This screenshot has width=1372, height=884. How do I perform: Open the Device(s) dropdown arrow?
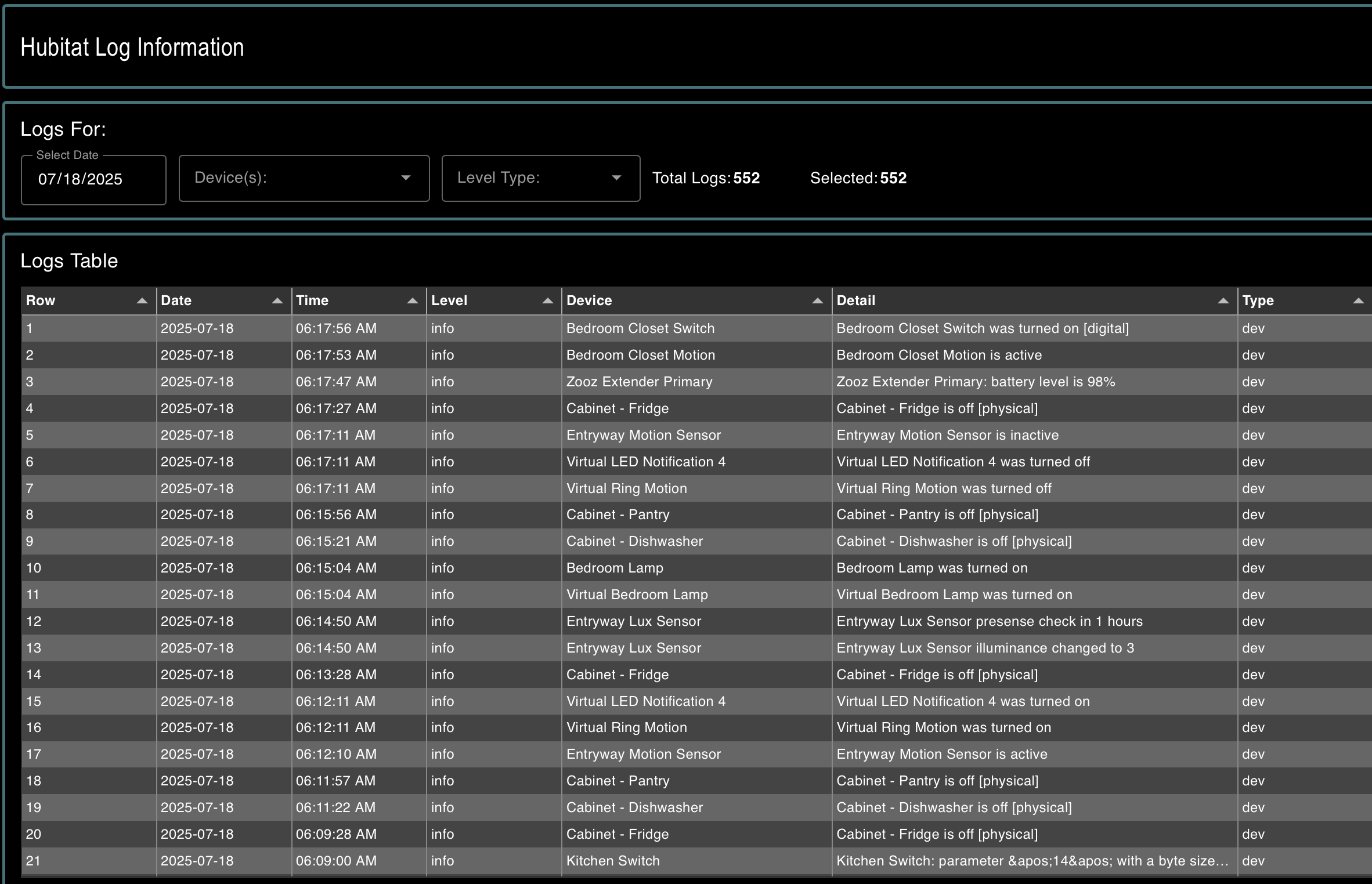click(406, 178)
